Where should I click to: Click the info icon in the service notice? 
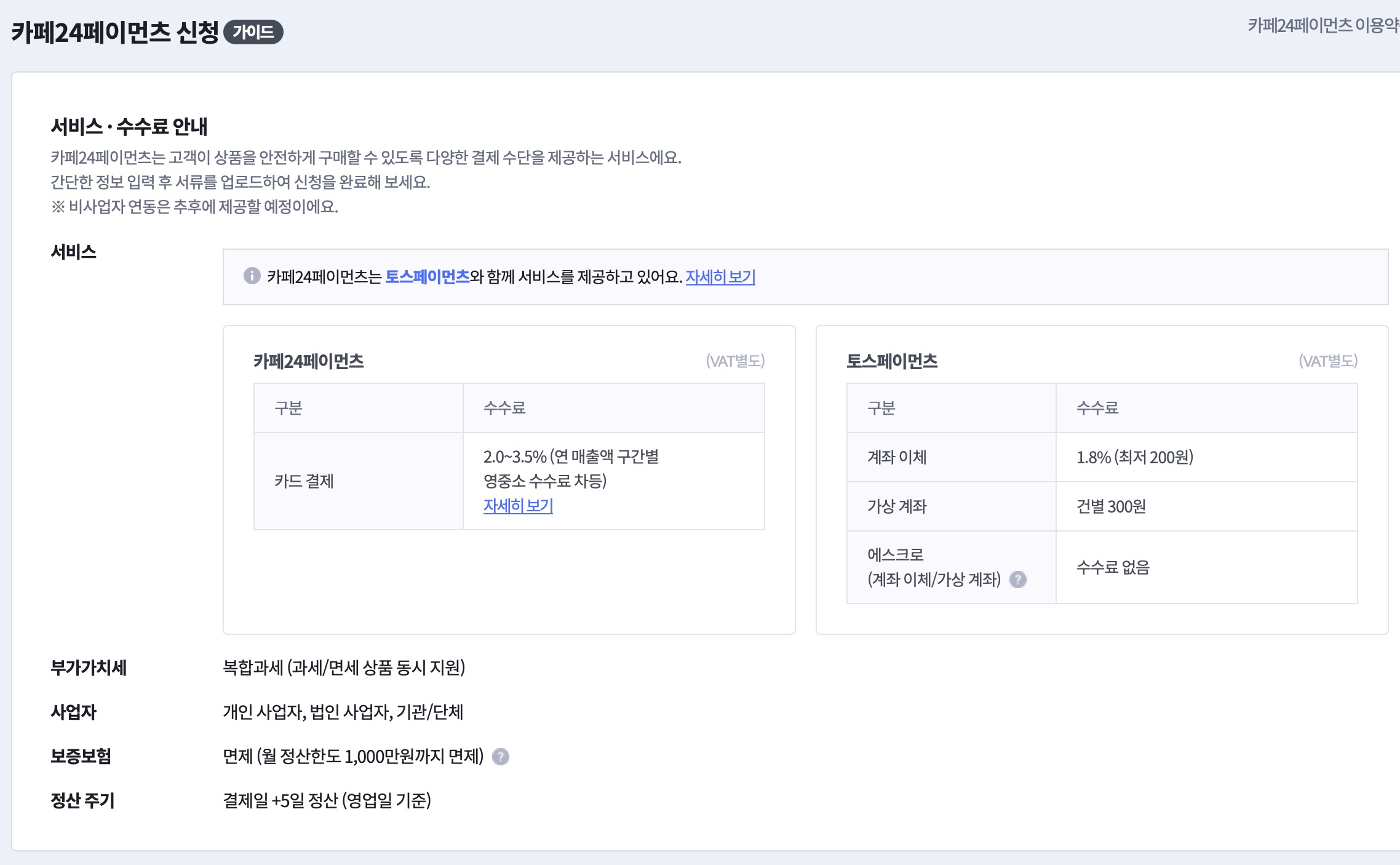tap(252, 276)
